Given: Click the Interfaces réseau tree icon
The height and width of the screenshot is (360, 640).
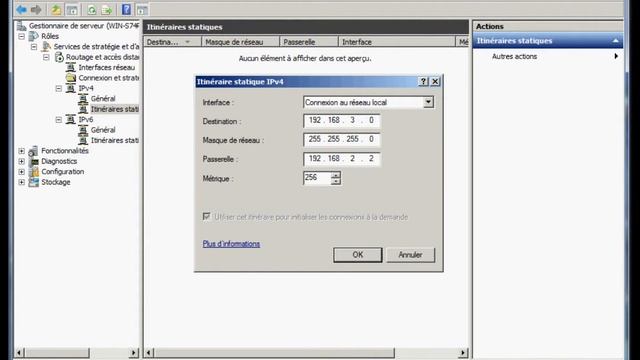Looking at the screenshot, I should (x=71, y=67).
